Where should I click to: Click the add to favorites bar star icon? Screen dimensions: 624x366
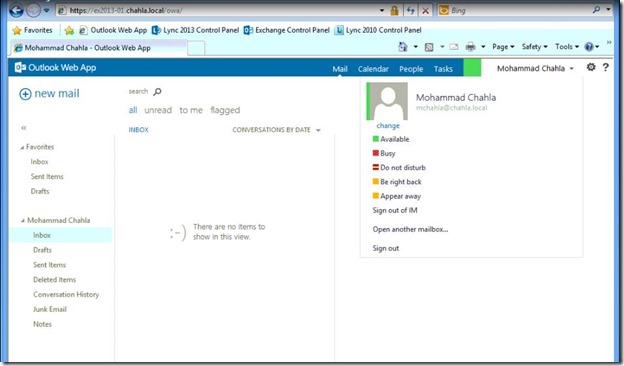69,30
